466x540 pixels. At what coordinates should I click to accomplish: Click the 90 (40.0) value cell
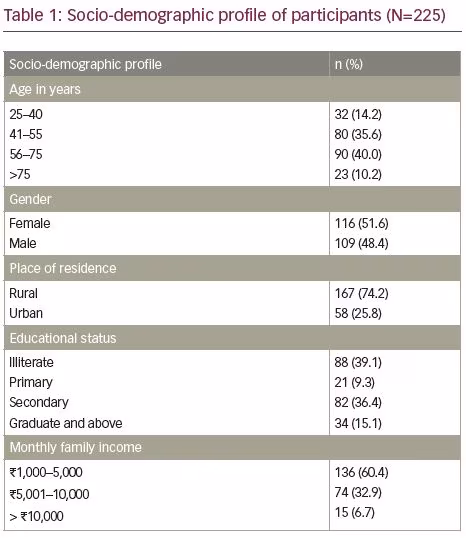(358, 154)
